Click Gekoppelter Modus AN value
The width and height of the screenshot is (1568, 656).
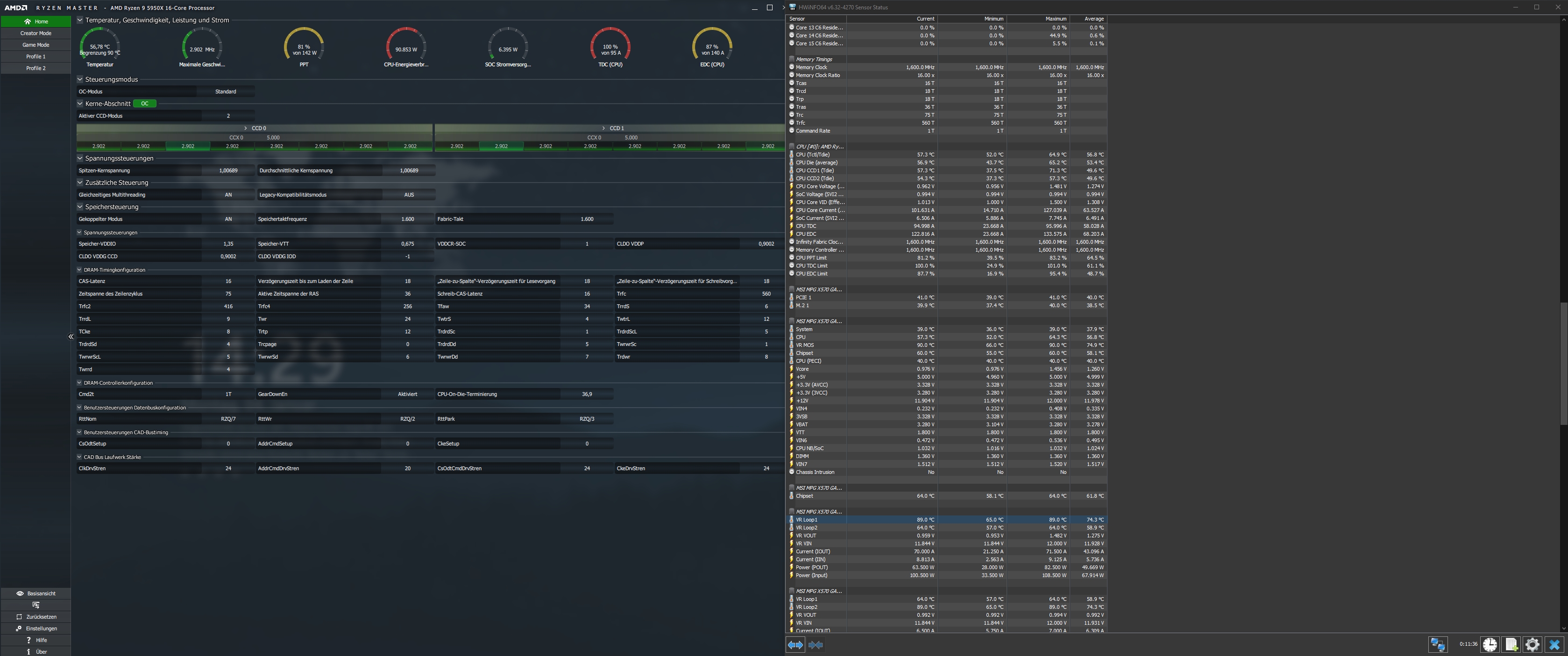coord(228,219)
